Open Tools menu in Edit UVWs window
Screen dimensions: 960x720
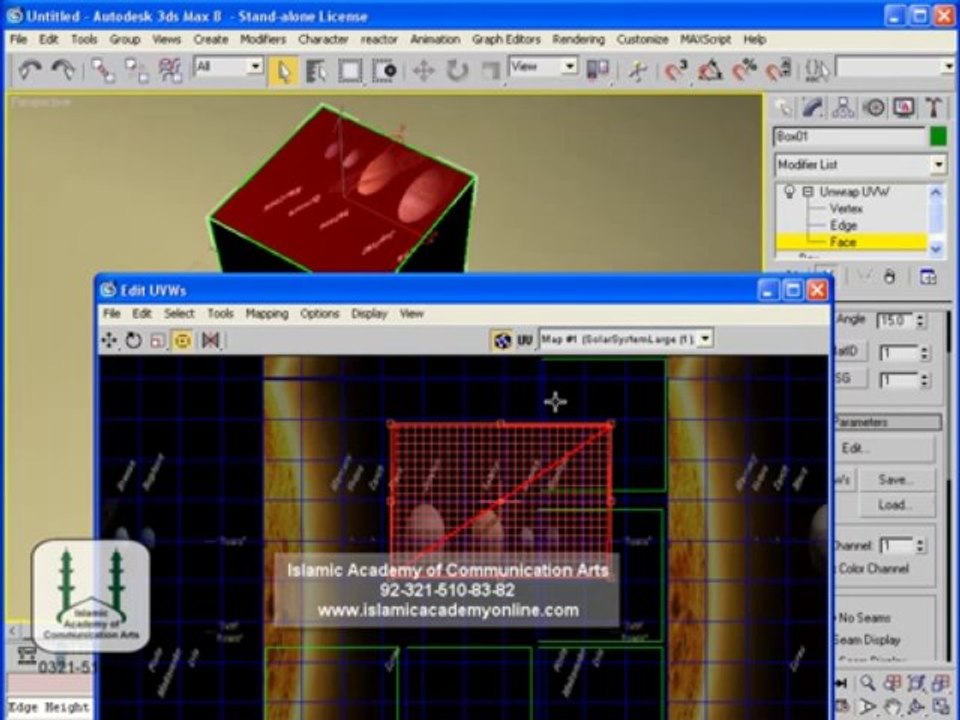[220, 313]
